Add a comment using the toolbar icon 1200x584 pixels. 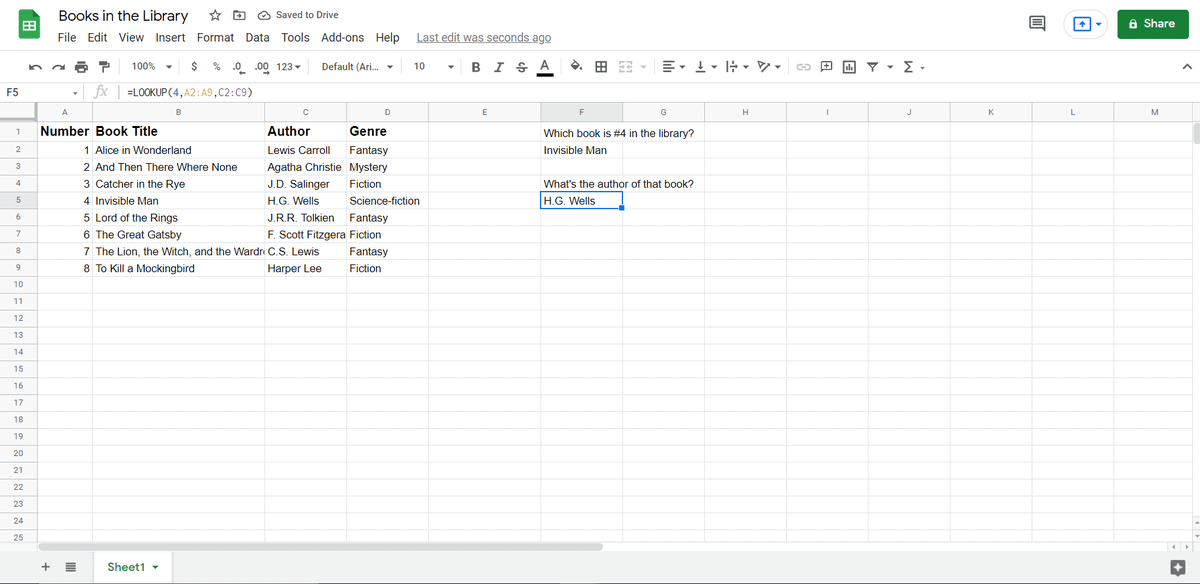pyautogui.click(x=826, y=67)
